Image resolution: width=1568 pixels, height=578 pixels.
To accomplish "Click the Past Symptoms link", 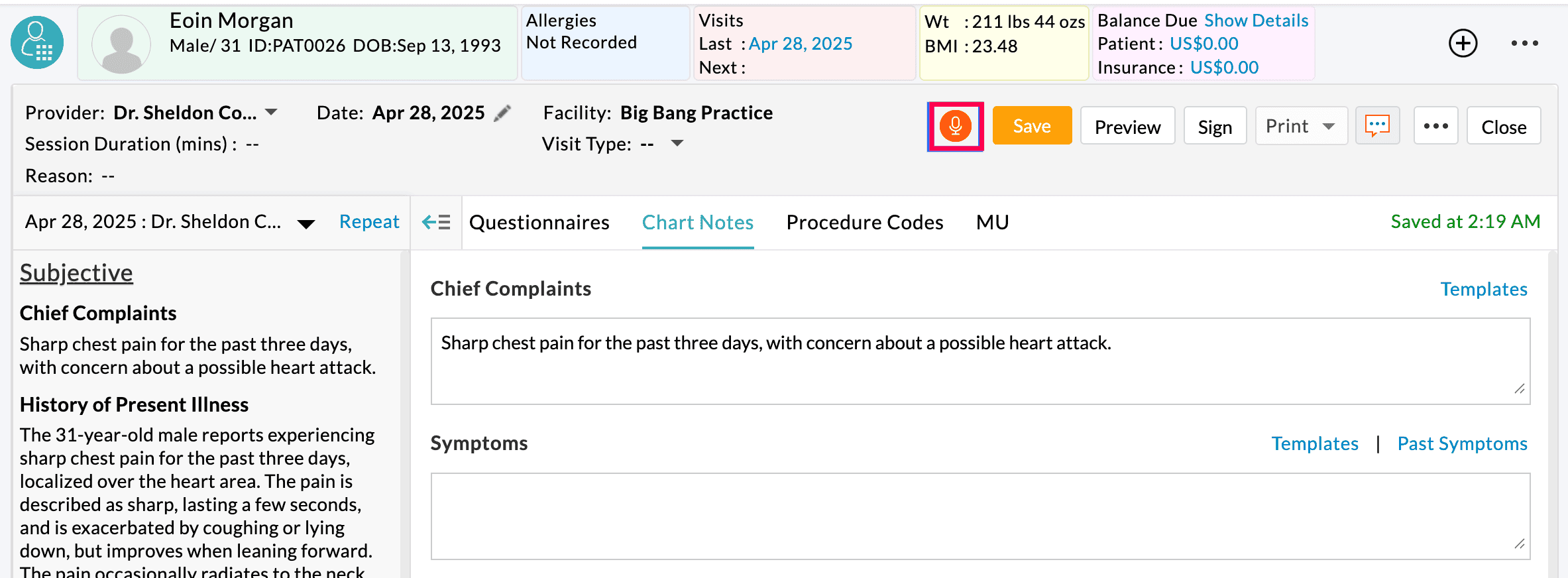I will click(x=1462, y=443).
